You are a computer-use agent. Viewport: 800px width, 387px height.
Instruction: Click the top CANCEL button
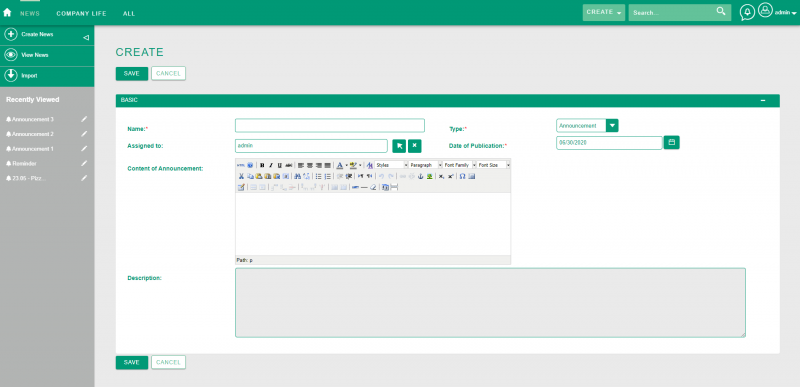pyautogui.click(x=168, y=73)
